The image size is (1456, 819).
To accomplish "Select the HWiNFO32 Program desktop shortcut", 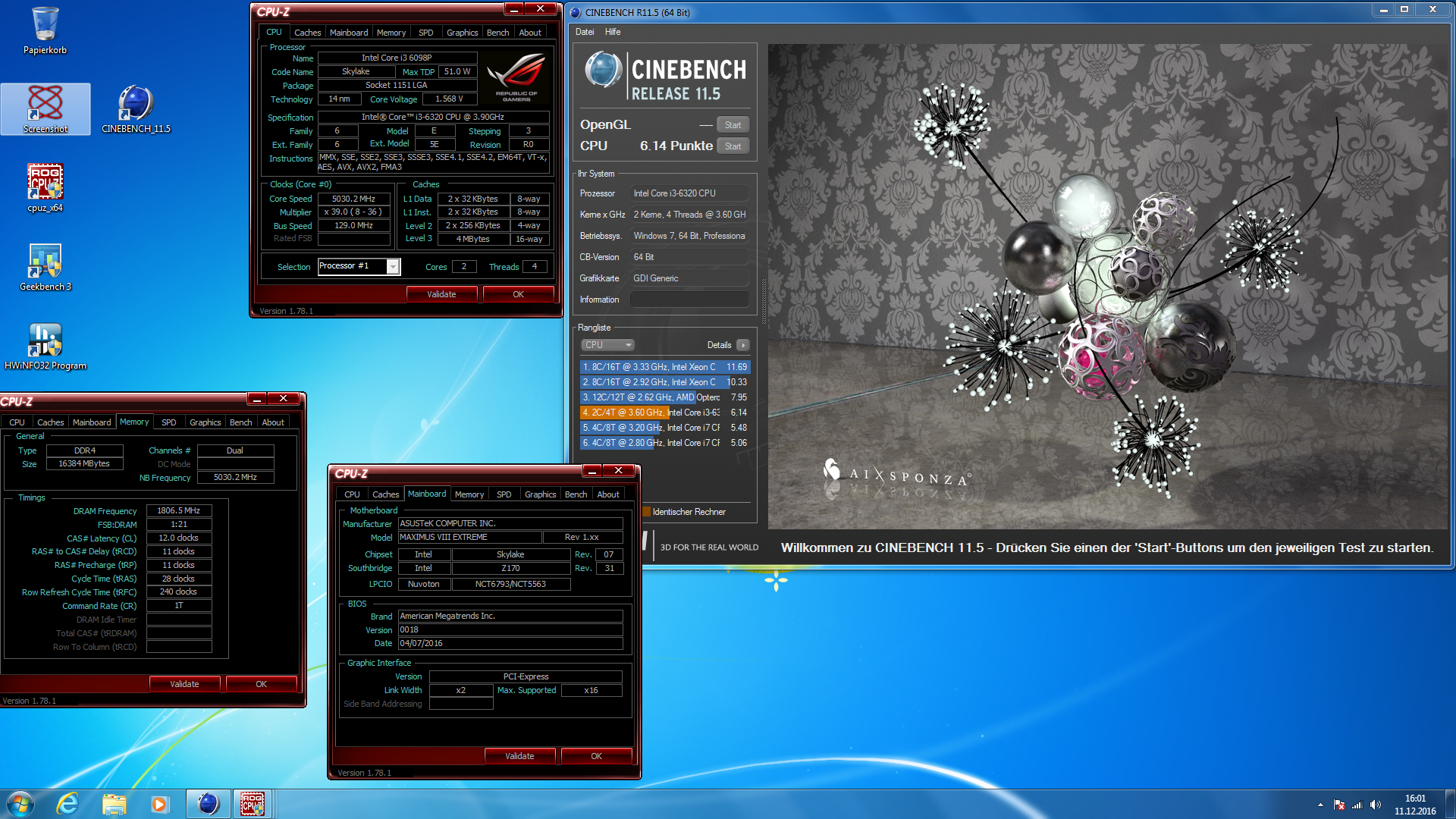I will click(x=45, y=346).
